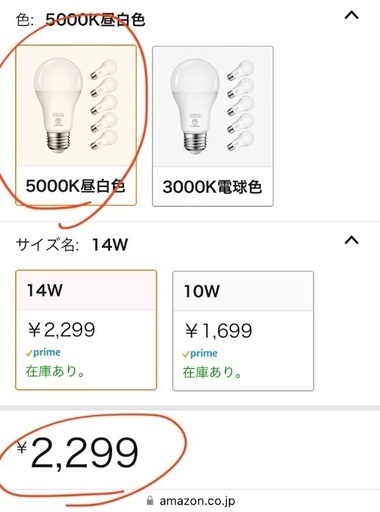The width and height of the screenshot is (380, 512).
Task: Collapse the サイズ名 size section chevron
Action: [351, 240]
